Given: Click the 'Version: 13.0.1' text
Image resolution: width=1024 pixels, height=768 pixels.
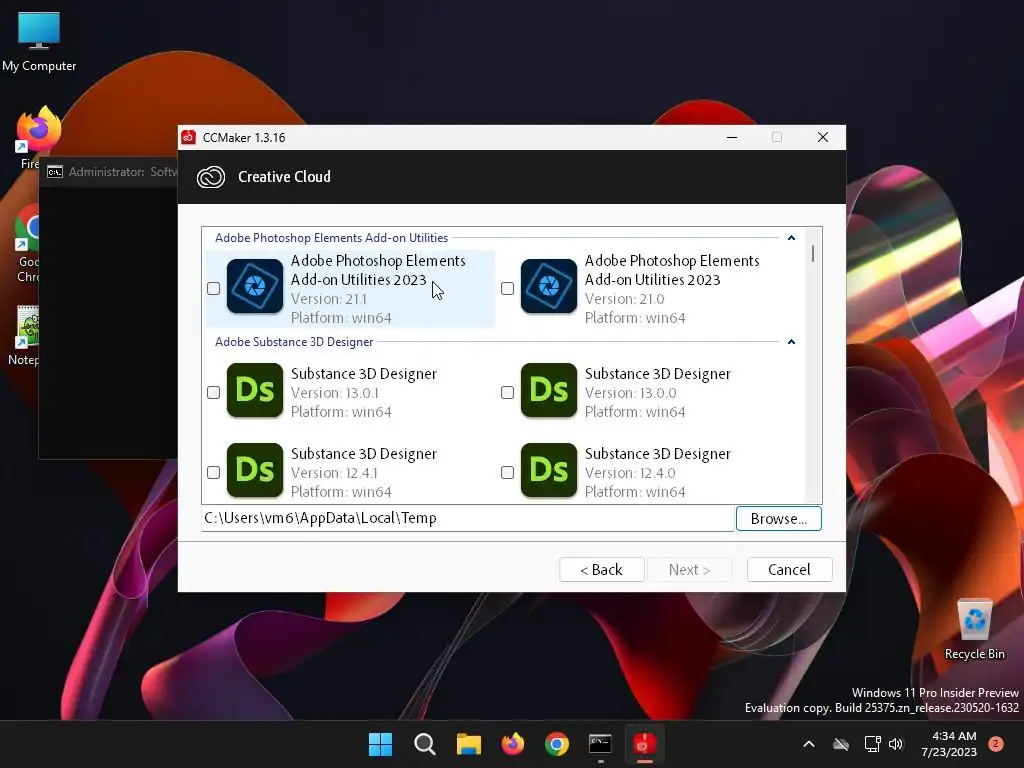Looking at the screenshot, I should [334, 392].
